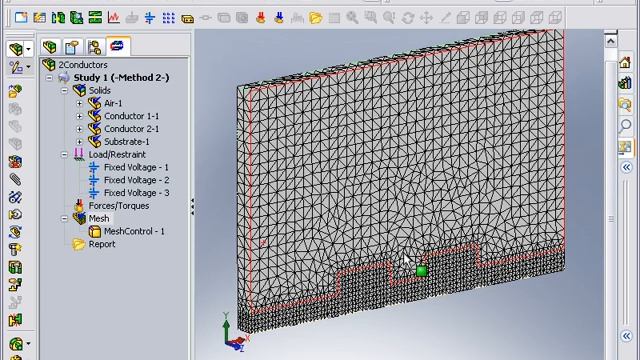Open the dropdown arrow beside the bottom-left green icon
This screenshot has height=360, width=640.
click(28, 344)
